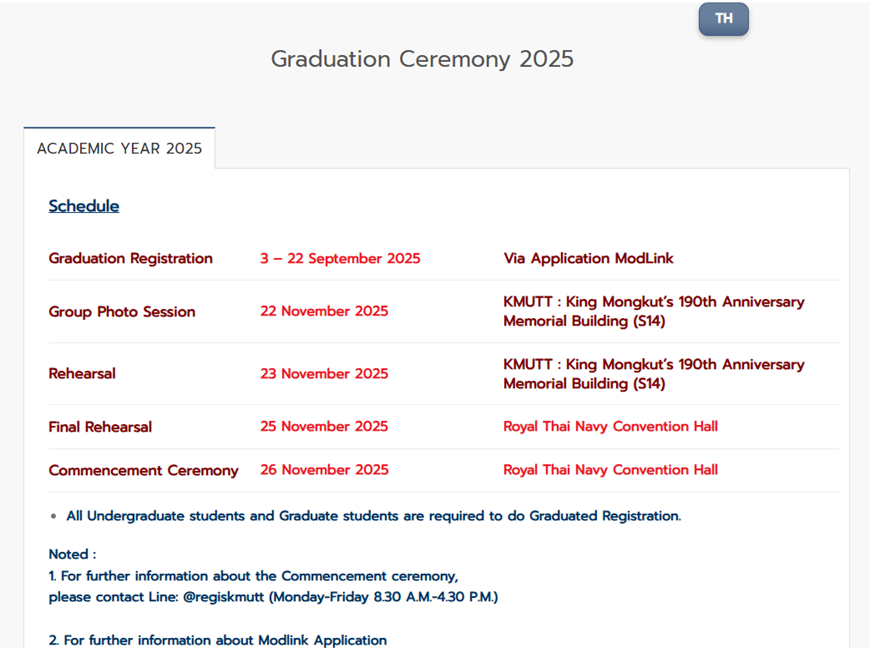The image size is (870, 648).
Task: Click Final Rehearsal's Royal Thai Navy Convention Hall
Action: [610, 426]
